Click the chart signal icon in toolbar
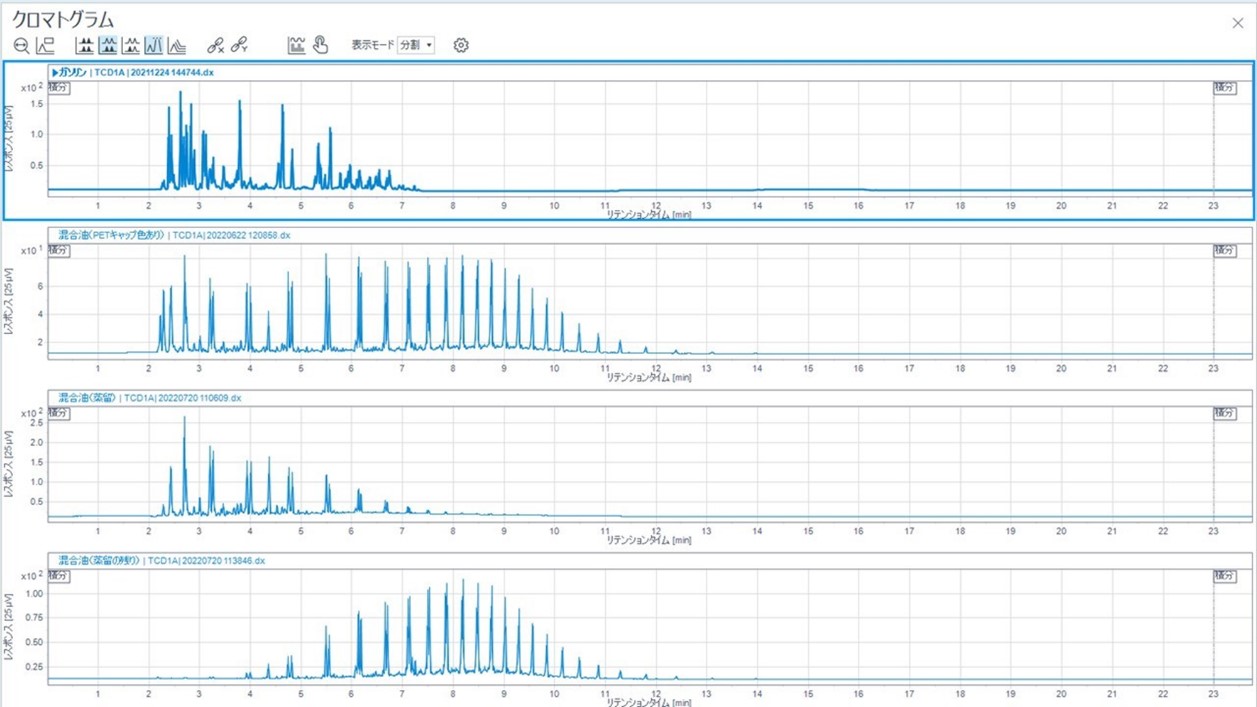1257x707 pixels. (297, 45)
